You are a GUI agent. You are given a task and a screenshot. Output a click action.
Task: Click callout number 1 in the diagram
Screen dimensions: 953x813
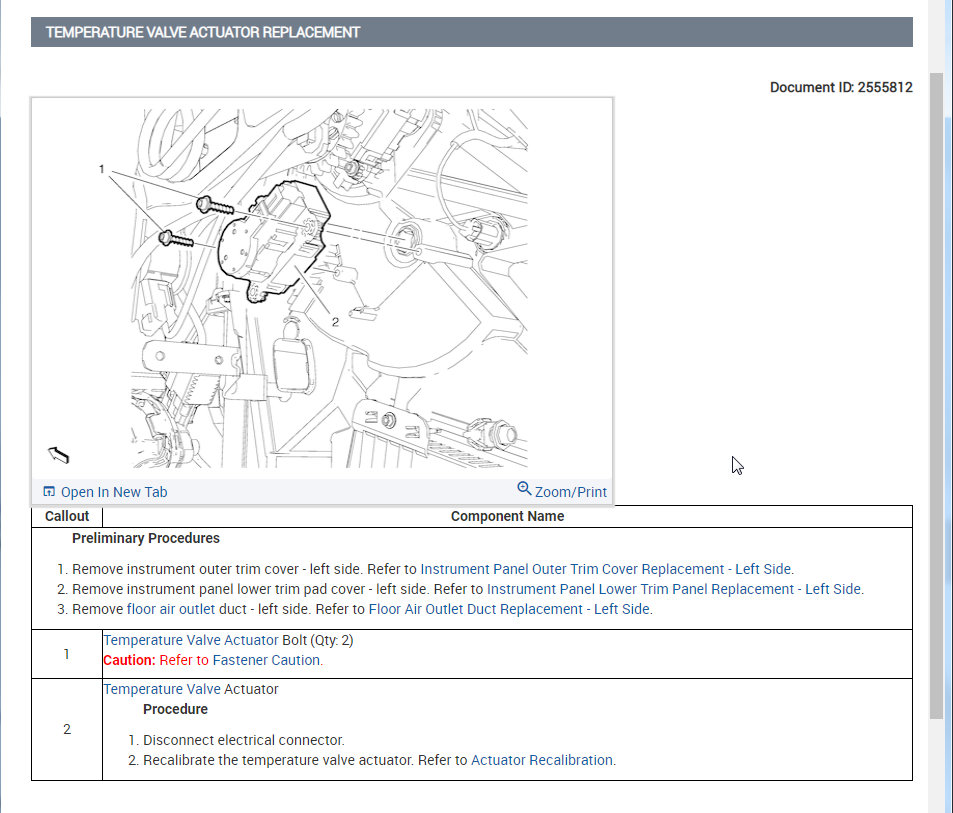tap(102, 170)
